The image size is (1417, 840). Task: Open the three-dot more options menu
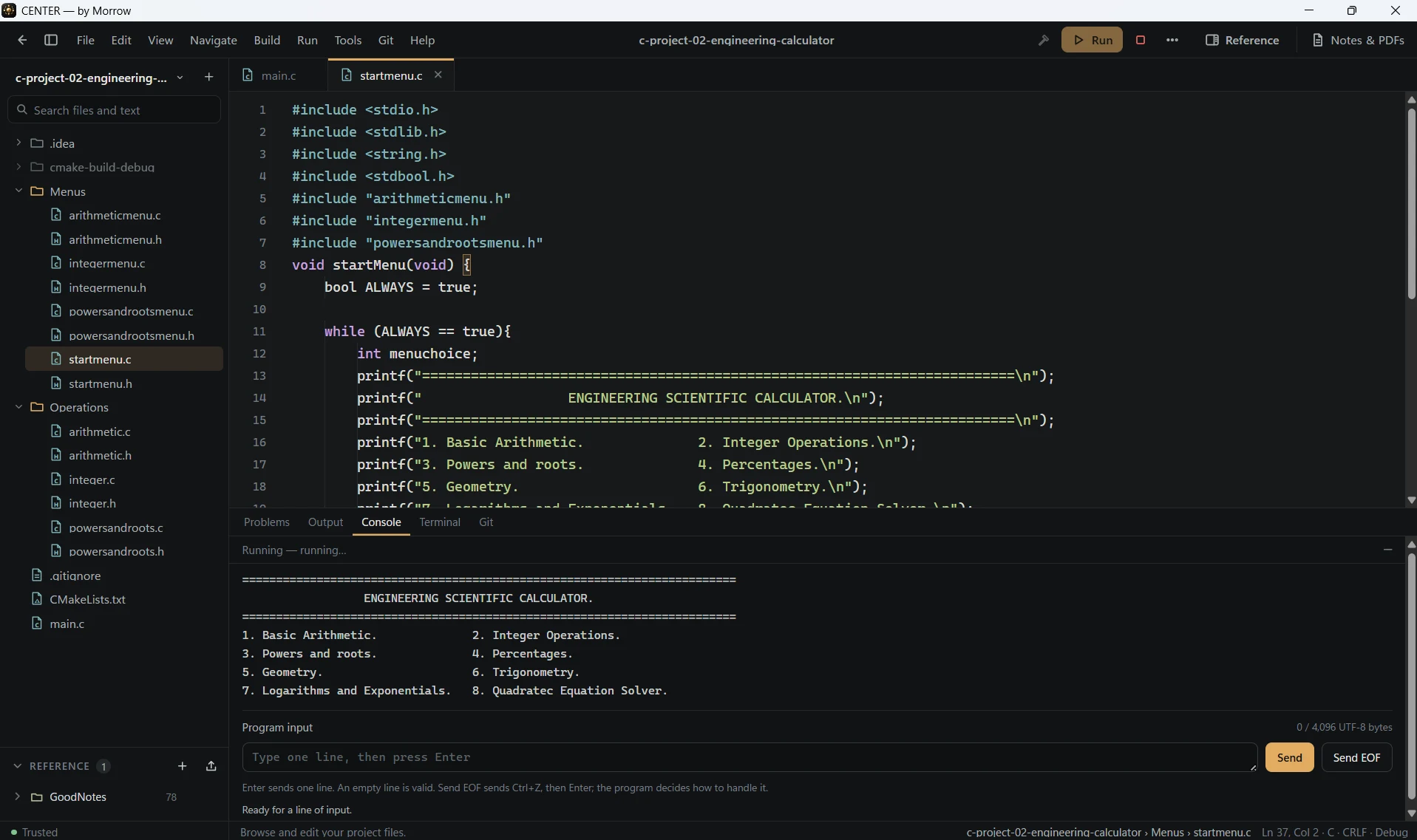click(x=1172, y=40)
